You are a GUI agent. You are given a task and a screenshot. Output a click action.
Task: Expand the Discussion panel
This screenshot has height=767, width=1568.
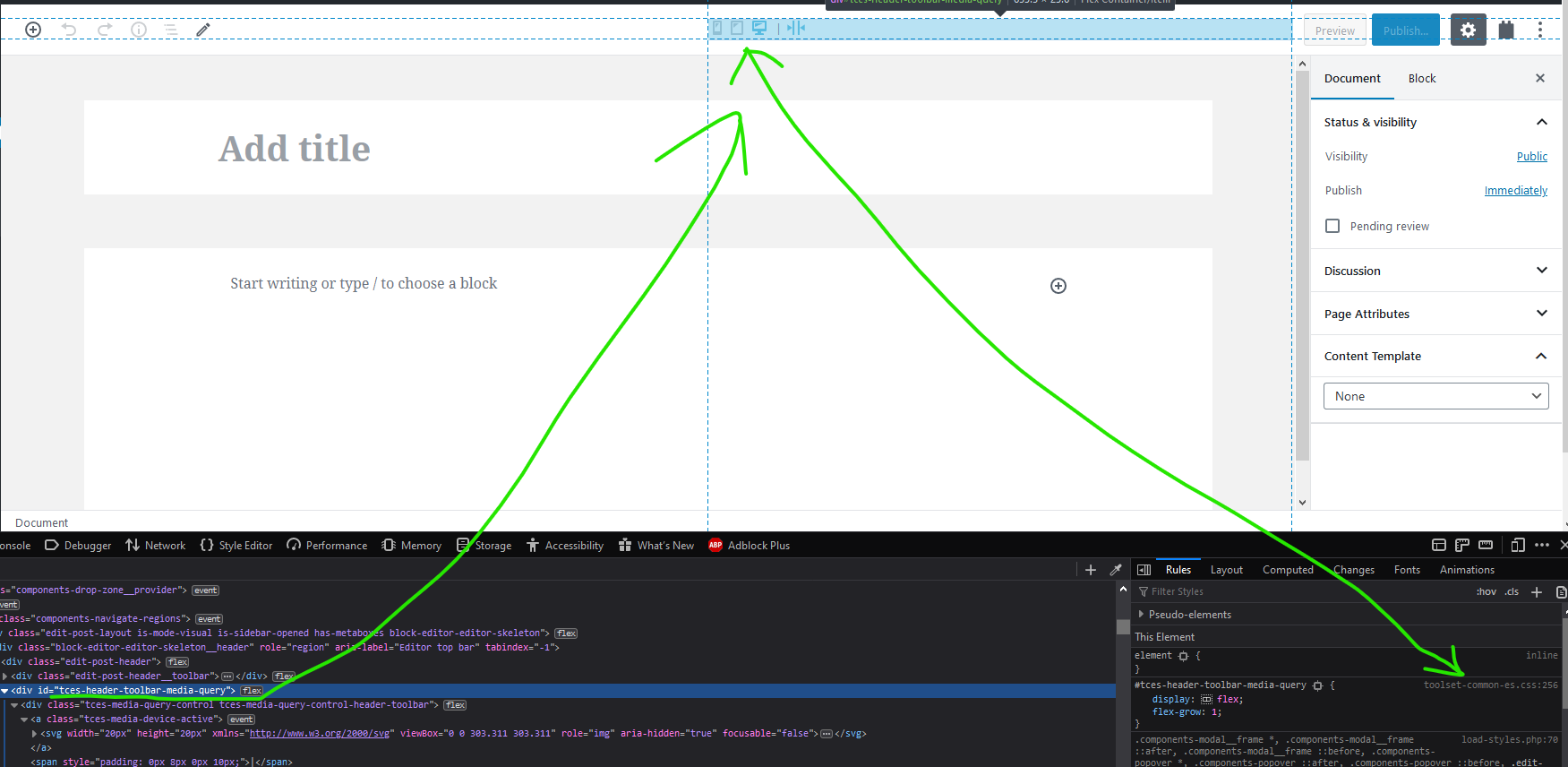tap(1436, 271)
